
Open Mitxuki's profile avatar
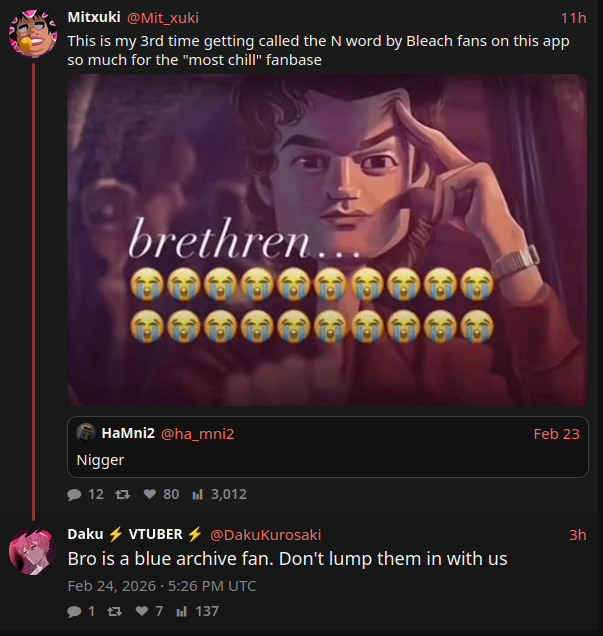(x=33, y=32)
